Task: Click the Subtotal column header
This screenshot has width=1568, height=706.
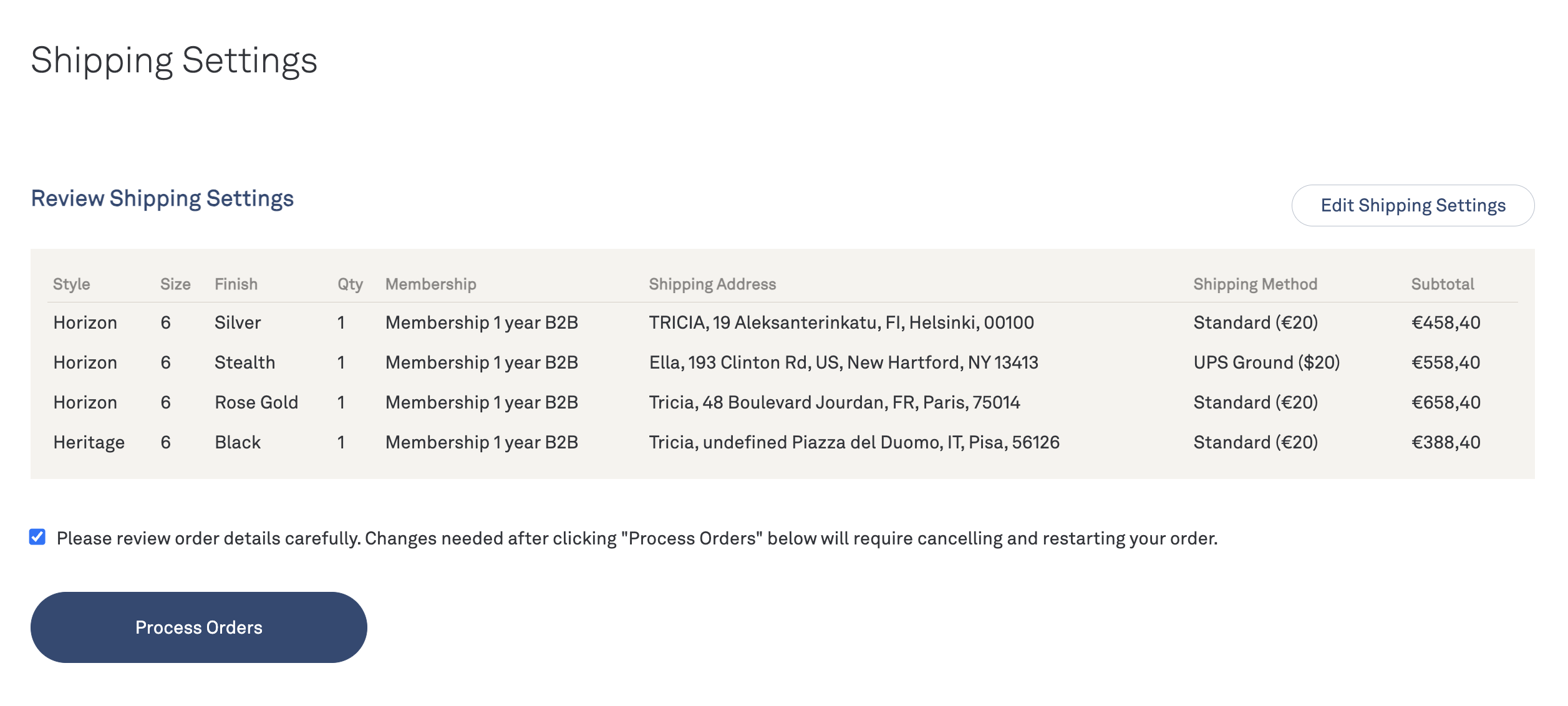Action: click(1442, 284)
